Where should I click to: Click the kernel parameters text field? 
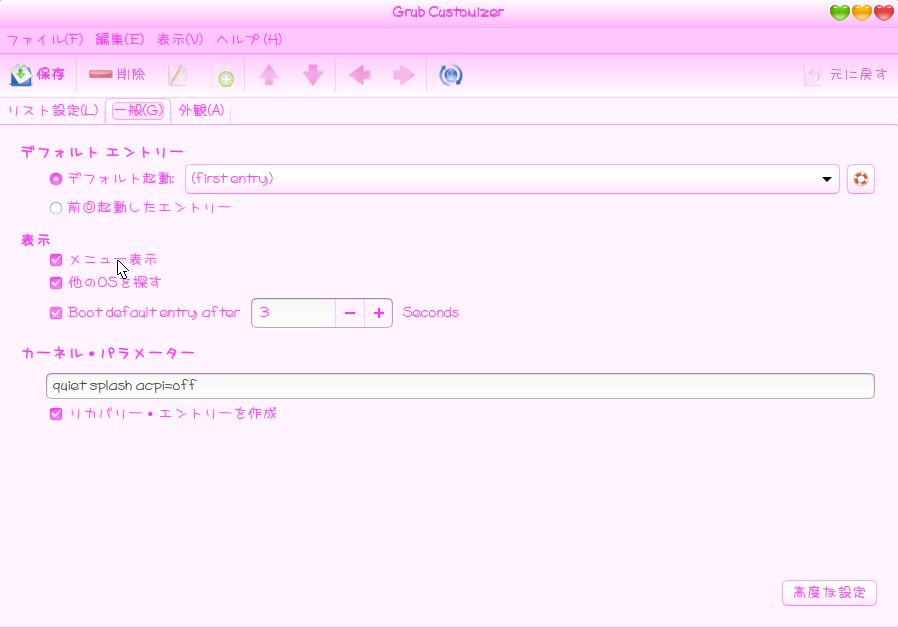[460, 386]
